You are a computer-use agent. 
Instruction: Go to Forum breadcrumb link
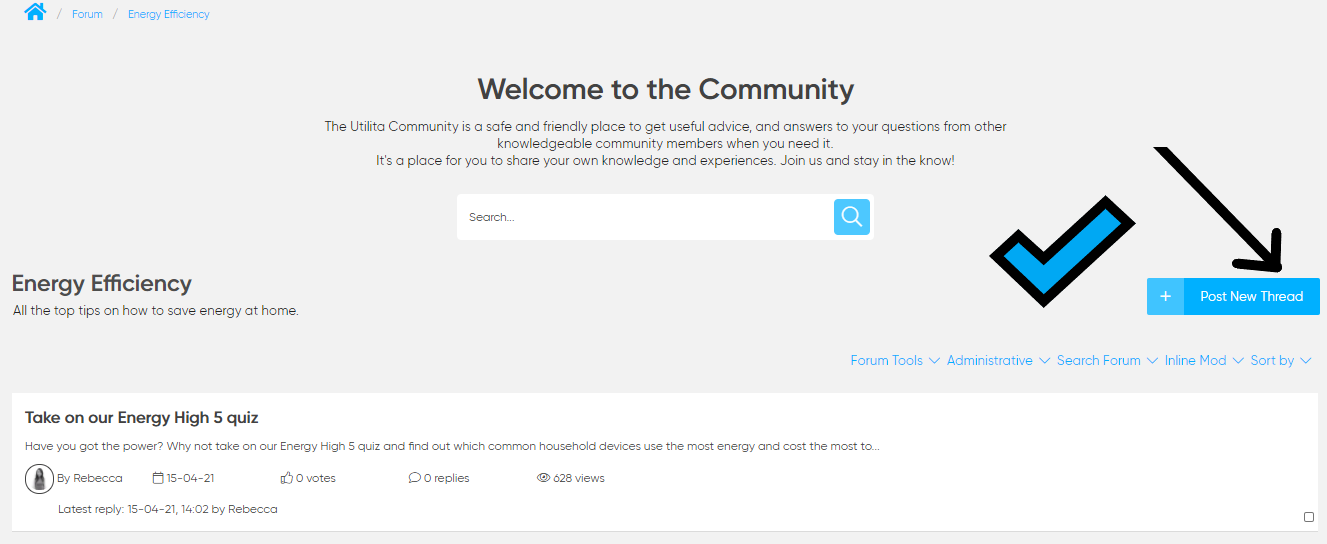tap(87, 15)
